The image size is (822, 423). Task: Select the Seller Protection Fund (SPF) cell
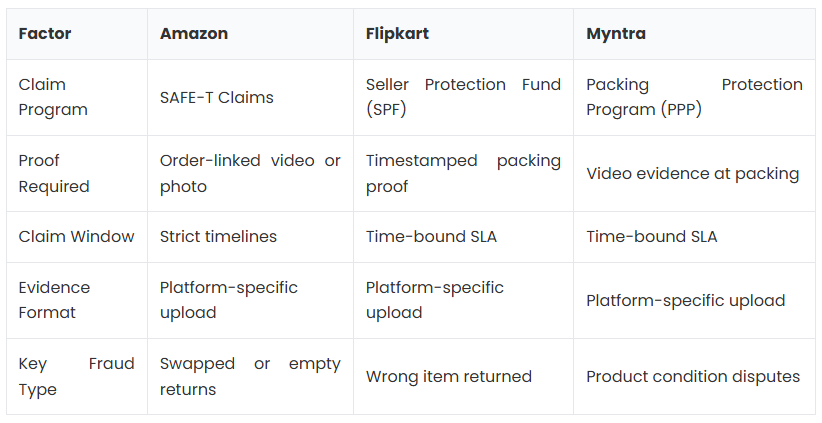tap(463, 97)
